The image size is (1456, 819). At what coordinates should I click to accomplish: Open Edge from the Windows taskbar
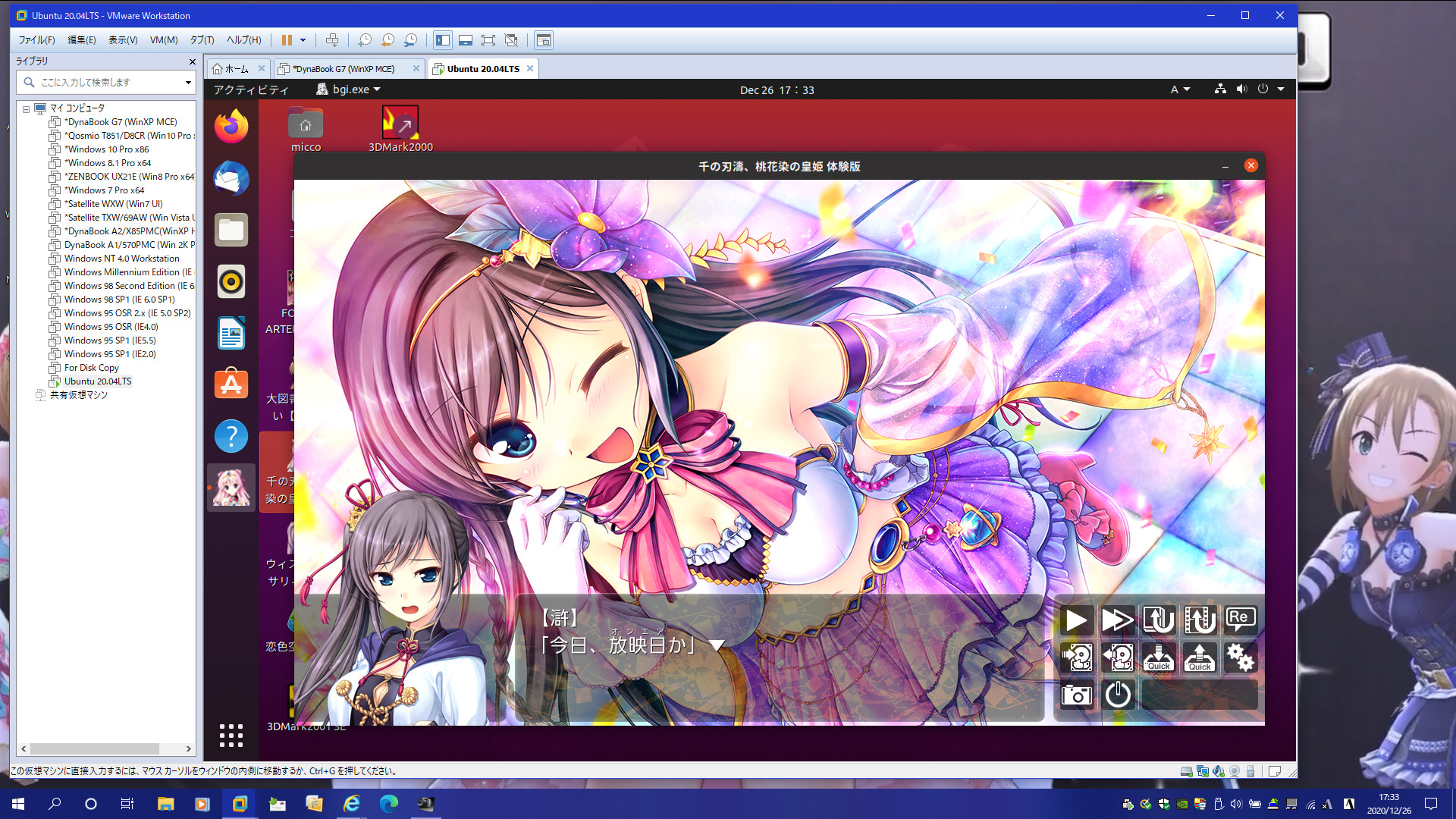(x=388, y=804)
